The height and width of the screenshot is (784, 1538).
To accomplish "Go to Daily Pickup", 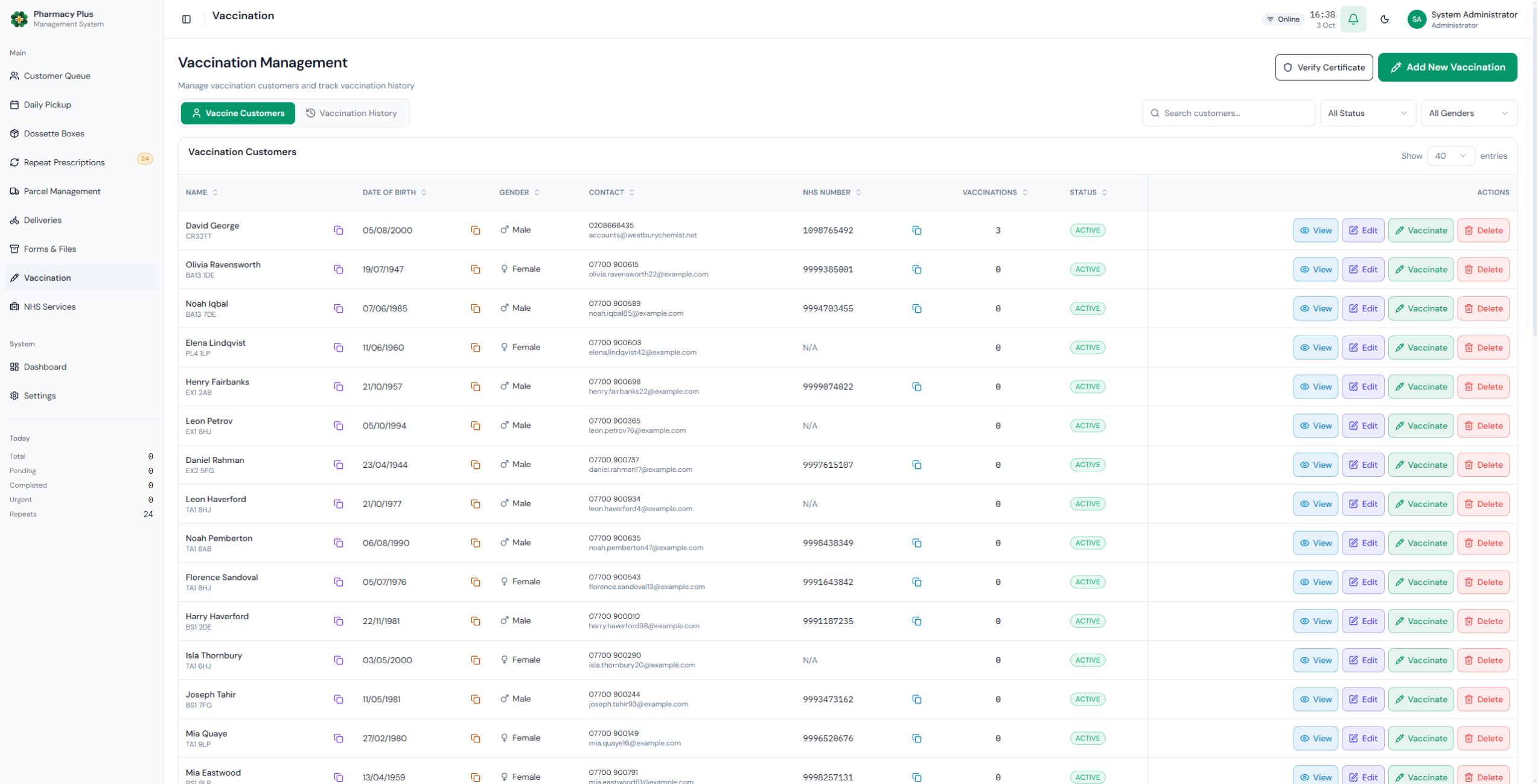I will (x=81, y=105).
